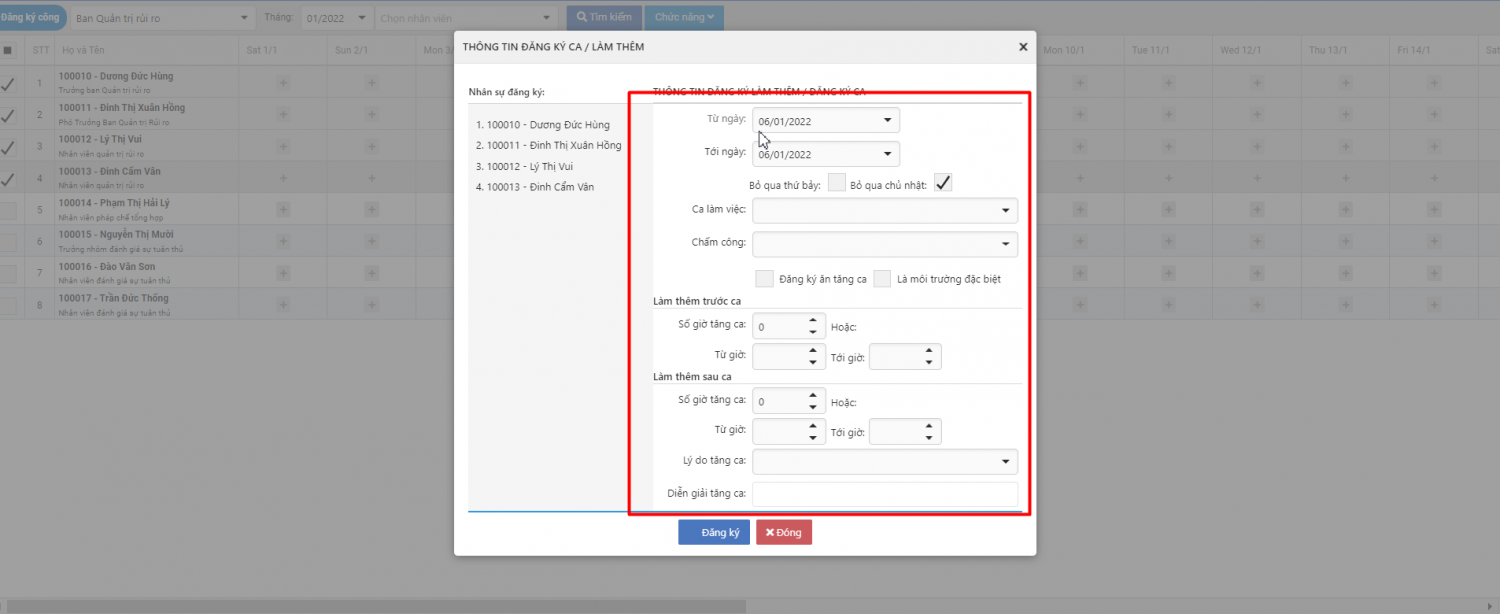Open the Từ ngày date dropdown
The height and width of the screenshot is (614, 1500).
click(887, 121)
